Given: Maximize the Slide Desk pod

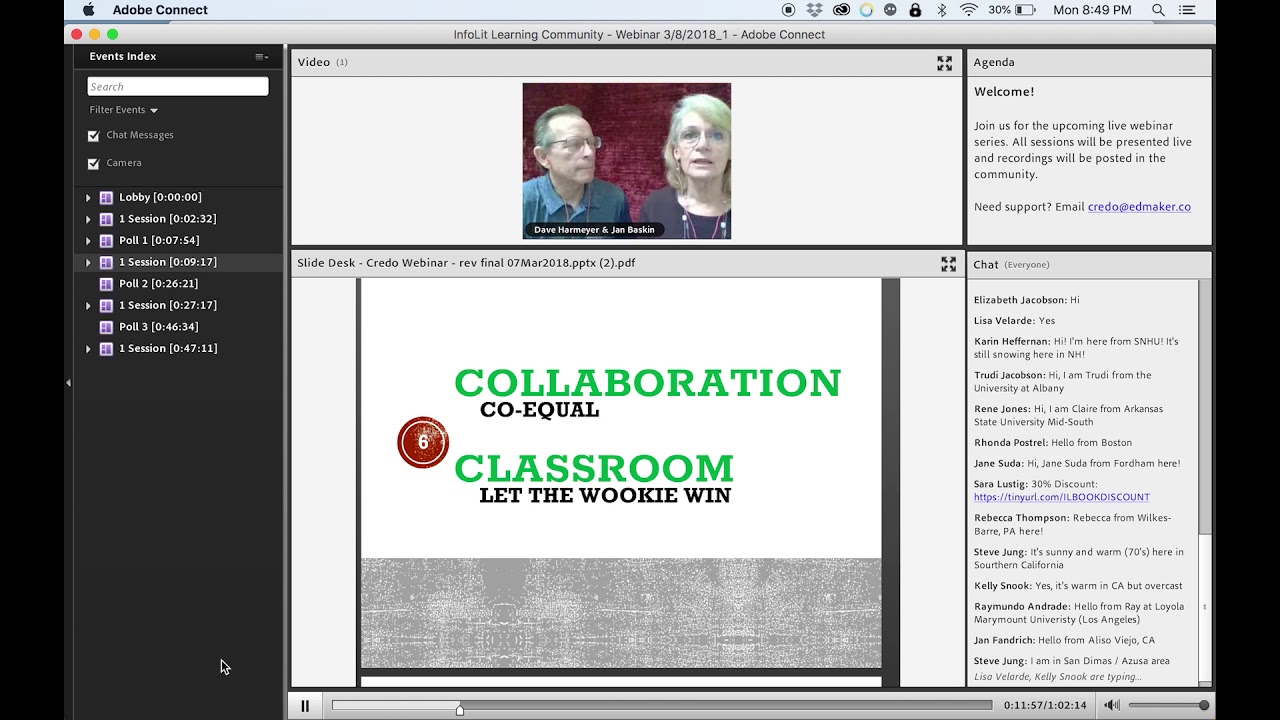Looking at the screenshot, I should 948,264.
